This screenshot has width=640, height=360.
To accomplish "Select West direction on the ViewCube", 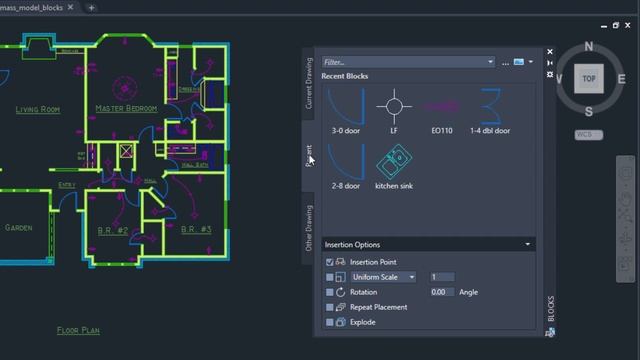I will [x=559, y=79].
